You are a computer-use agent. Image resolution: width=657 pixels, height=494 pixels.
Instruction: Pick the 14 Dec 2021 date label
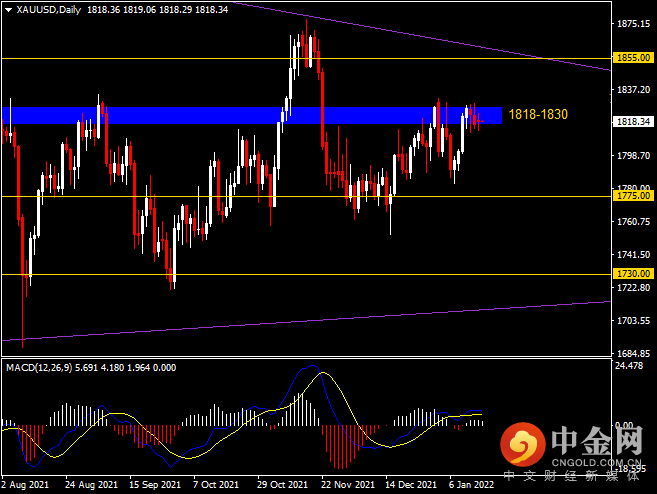click(x=411, y=485)
